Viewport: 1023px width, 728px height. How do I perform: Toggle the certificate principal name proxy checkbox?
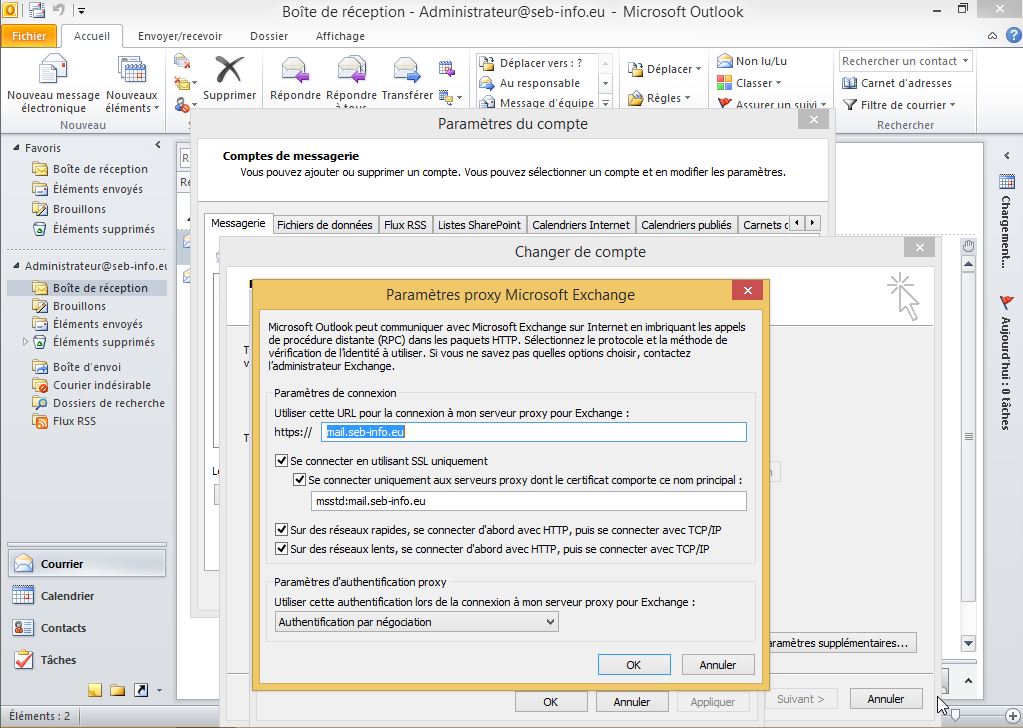299,479
